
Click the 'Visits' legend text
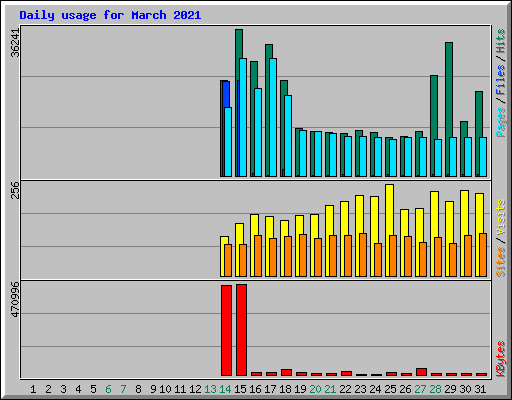click(500, 218)
